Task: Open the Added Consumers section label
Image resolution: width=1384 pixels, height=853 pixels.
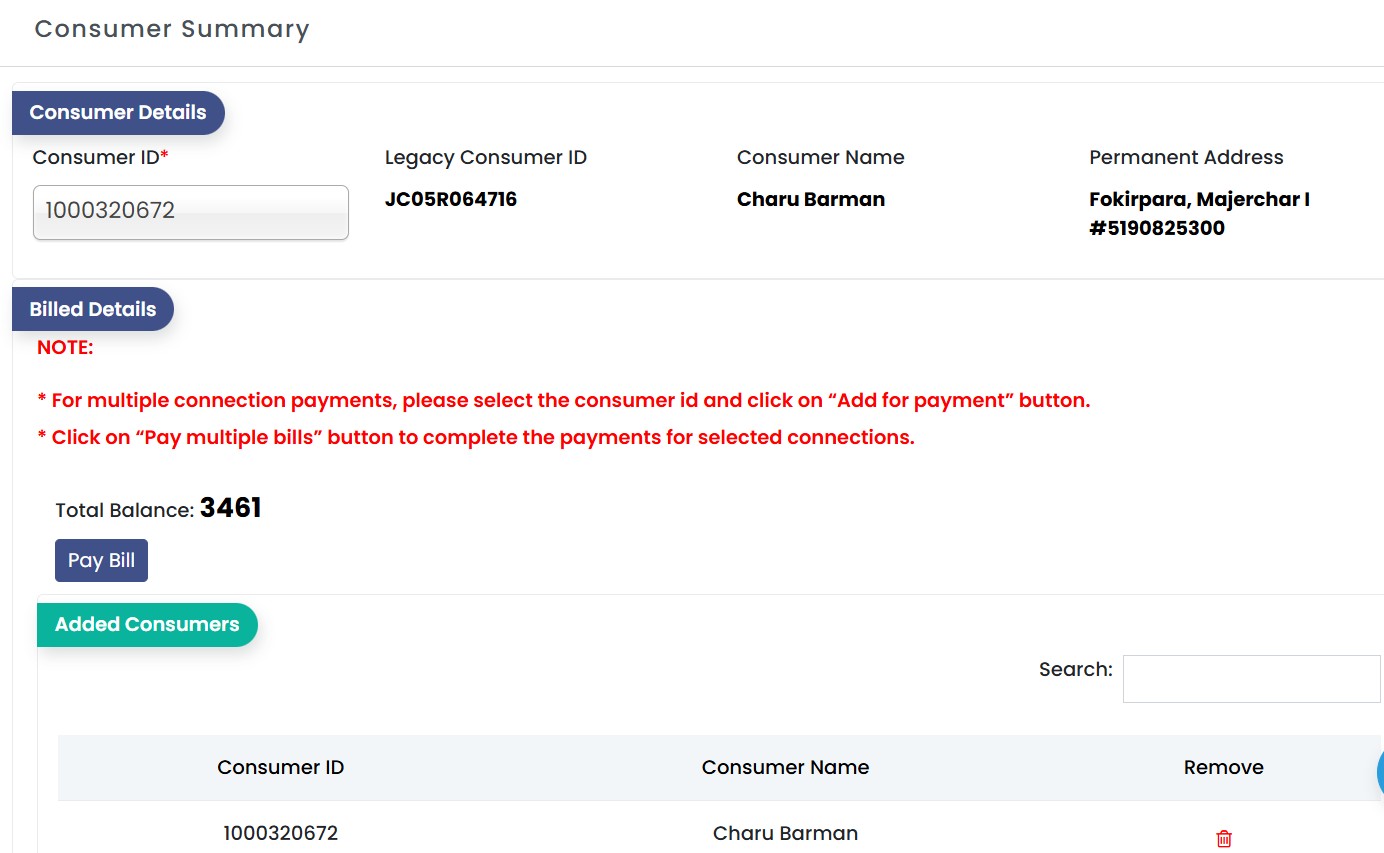Action: click(147, 625)
